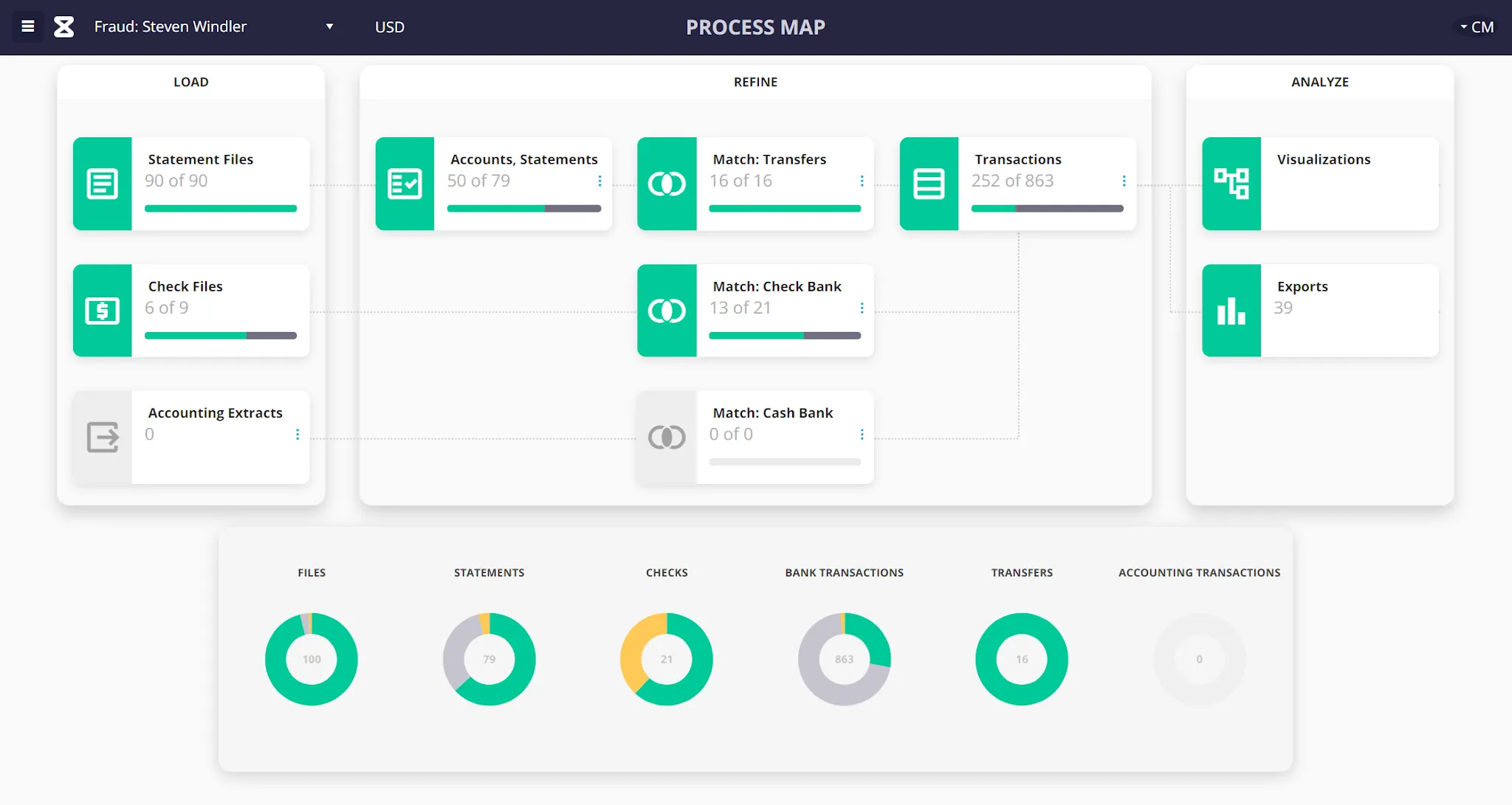Click the app logo beside the hamburger menu
Screen dimensions: 1512x805
click(x=63, y=27)
